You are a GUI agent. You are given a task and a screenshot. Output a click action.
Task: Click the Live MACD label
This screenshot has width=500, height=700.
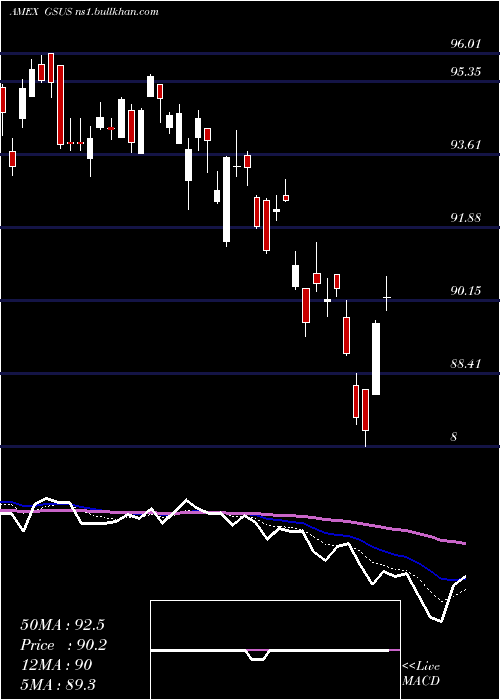click(x=421, y=674)
